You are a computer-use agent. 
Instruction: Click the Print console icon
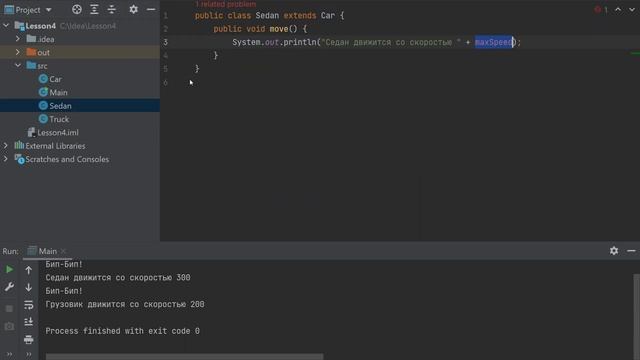(x=29, y=339)
